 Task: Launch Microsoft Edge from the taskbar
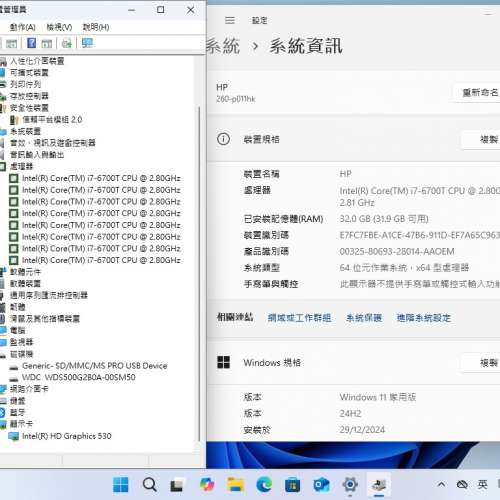tap(264, 485)
